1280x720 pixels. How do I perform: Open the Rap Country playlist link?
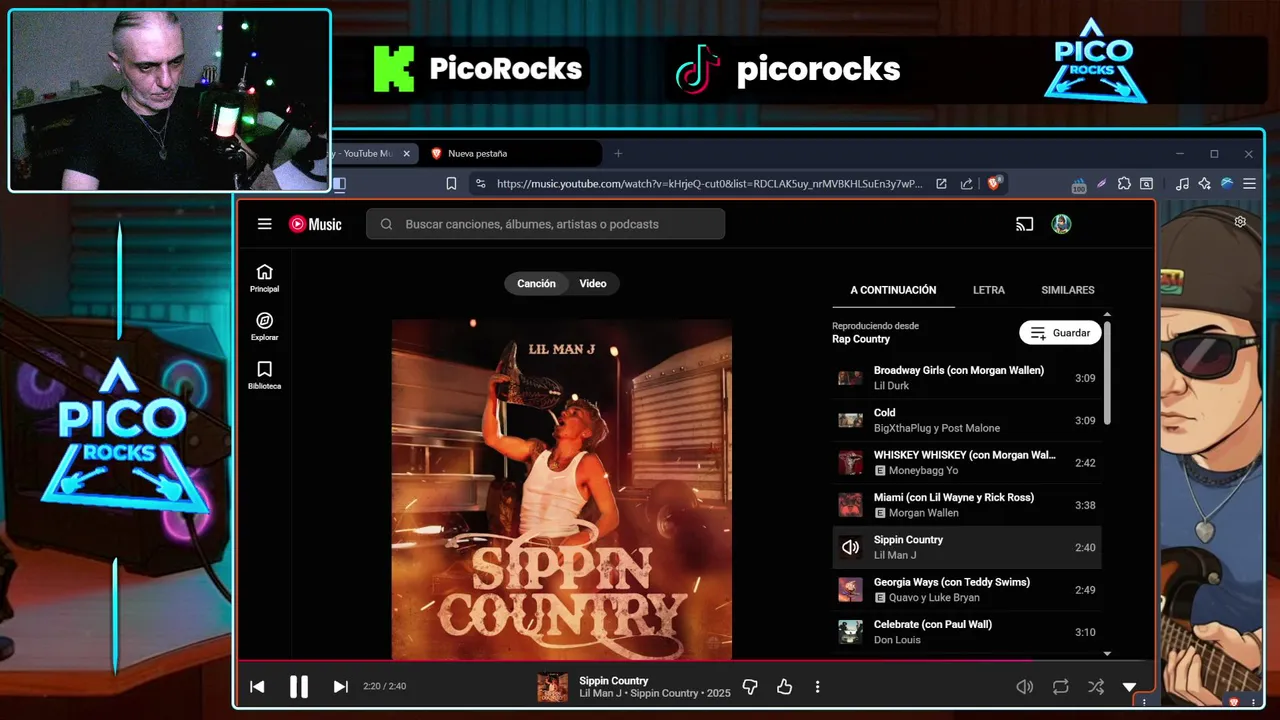click(861, 339)
